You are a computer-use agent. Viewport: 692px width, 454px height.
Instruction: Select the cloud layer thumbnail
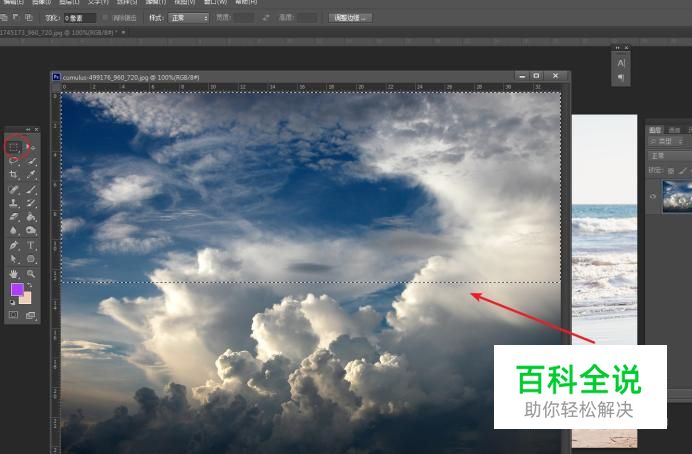tap(677, 196)
